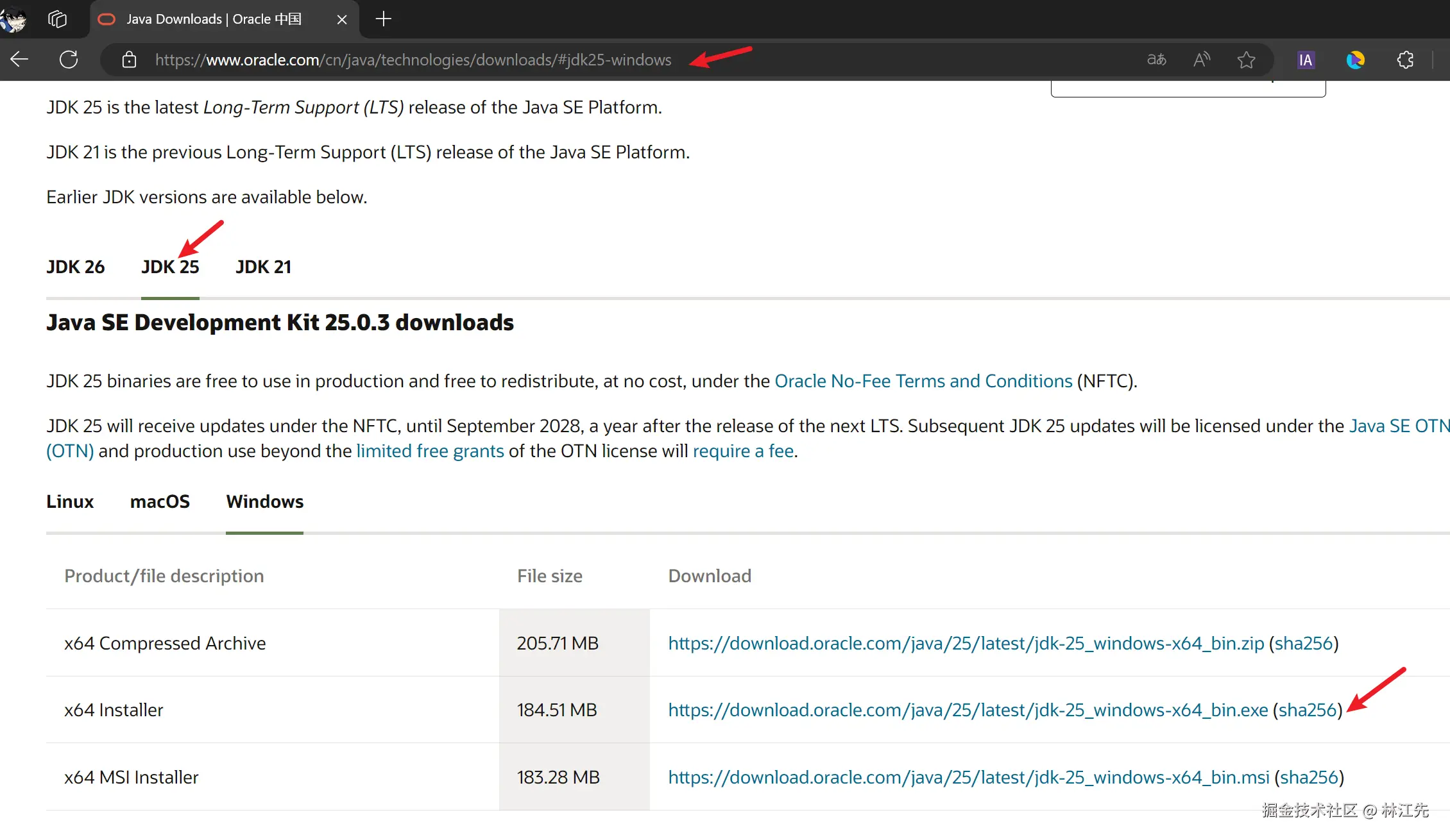Open the extensions puzzle icon

pos(1405,60)
